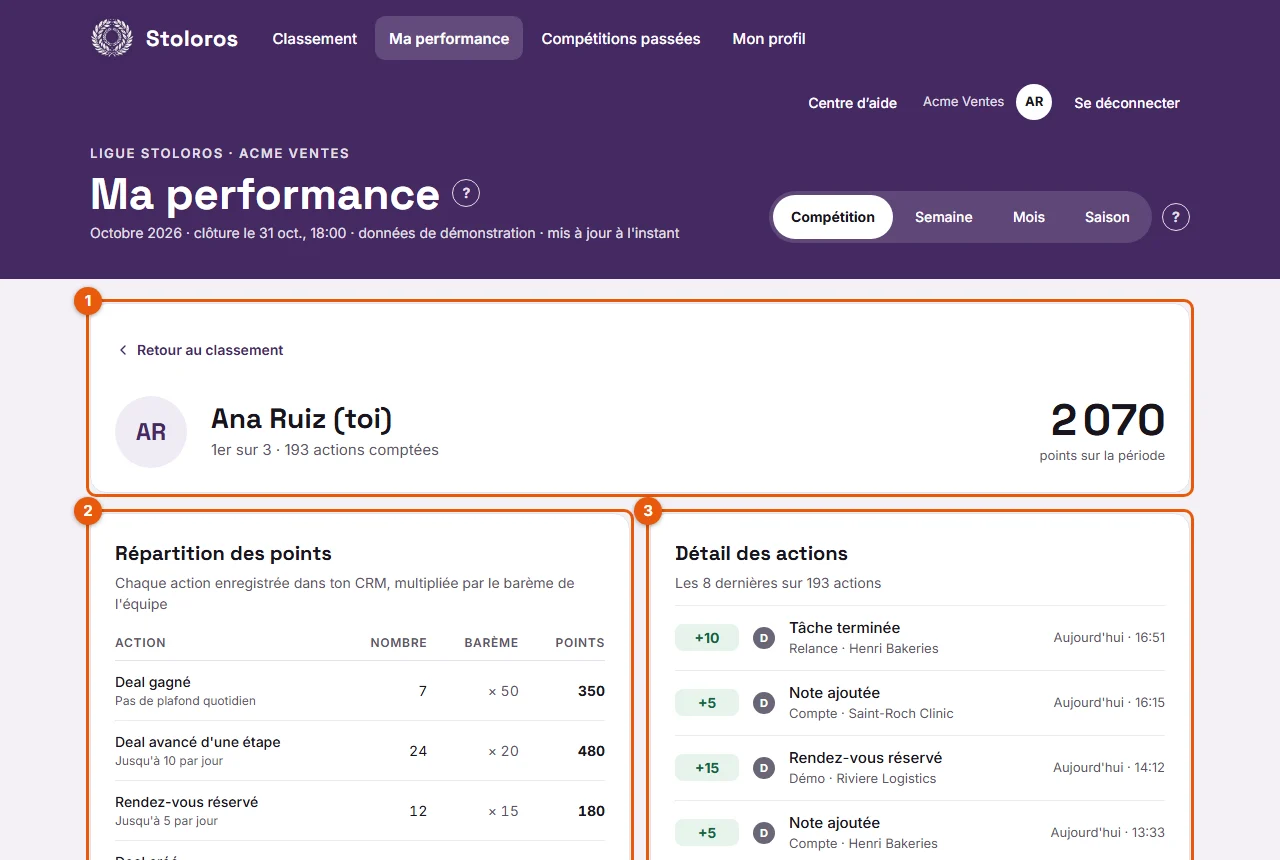Screen dimensions: 1280x860
Task: Click the BARÈME column header
Action: click(491, 643)
